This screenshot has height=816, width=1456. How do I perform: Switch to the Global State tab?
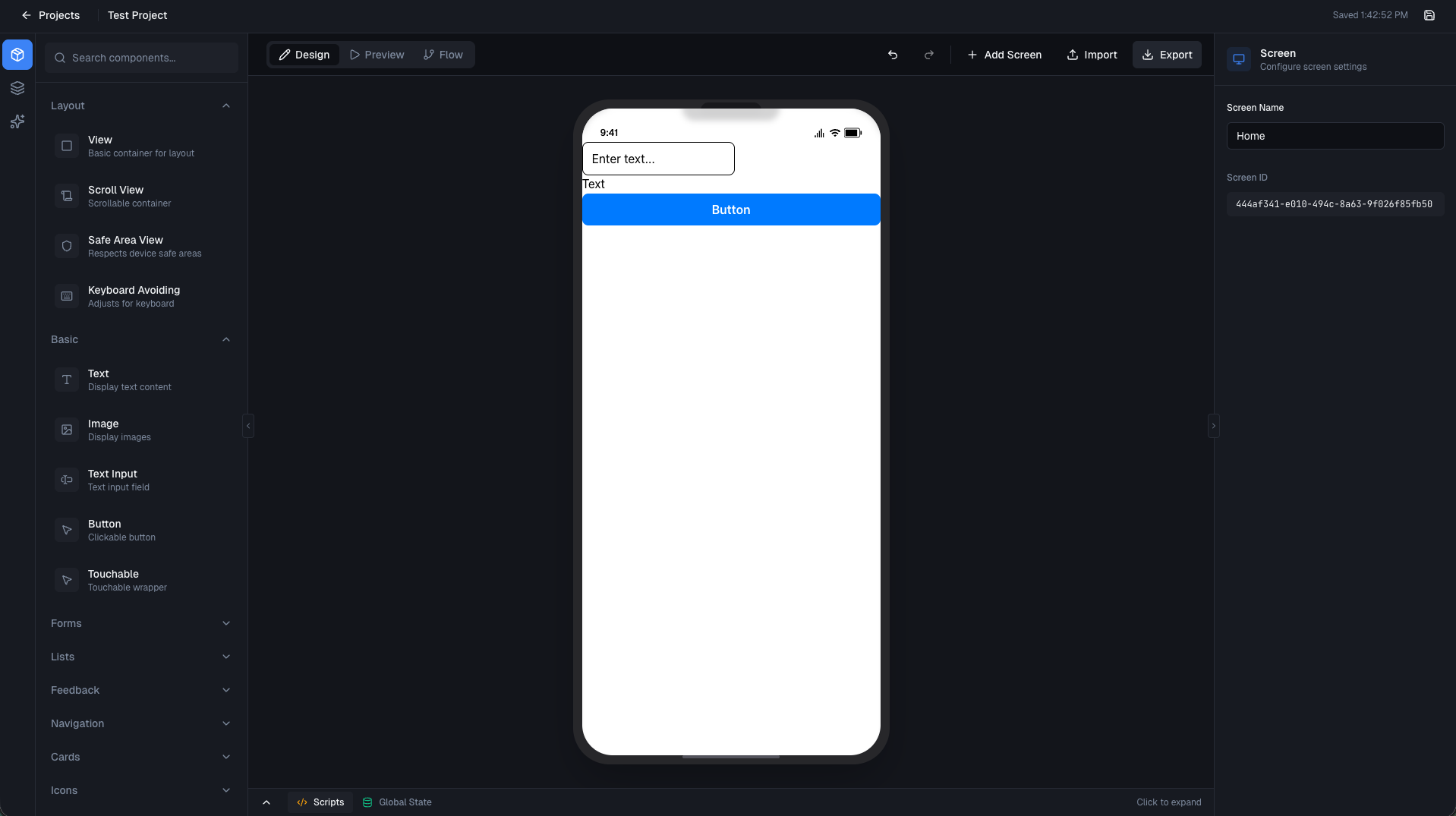coord(396,802)
